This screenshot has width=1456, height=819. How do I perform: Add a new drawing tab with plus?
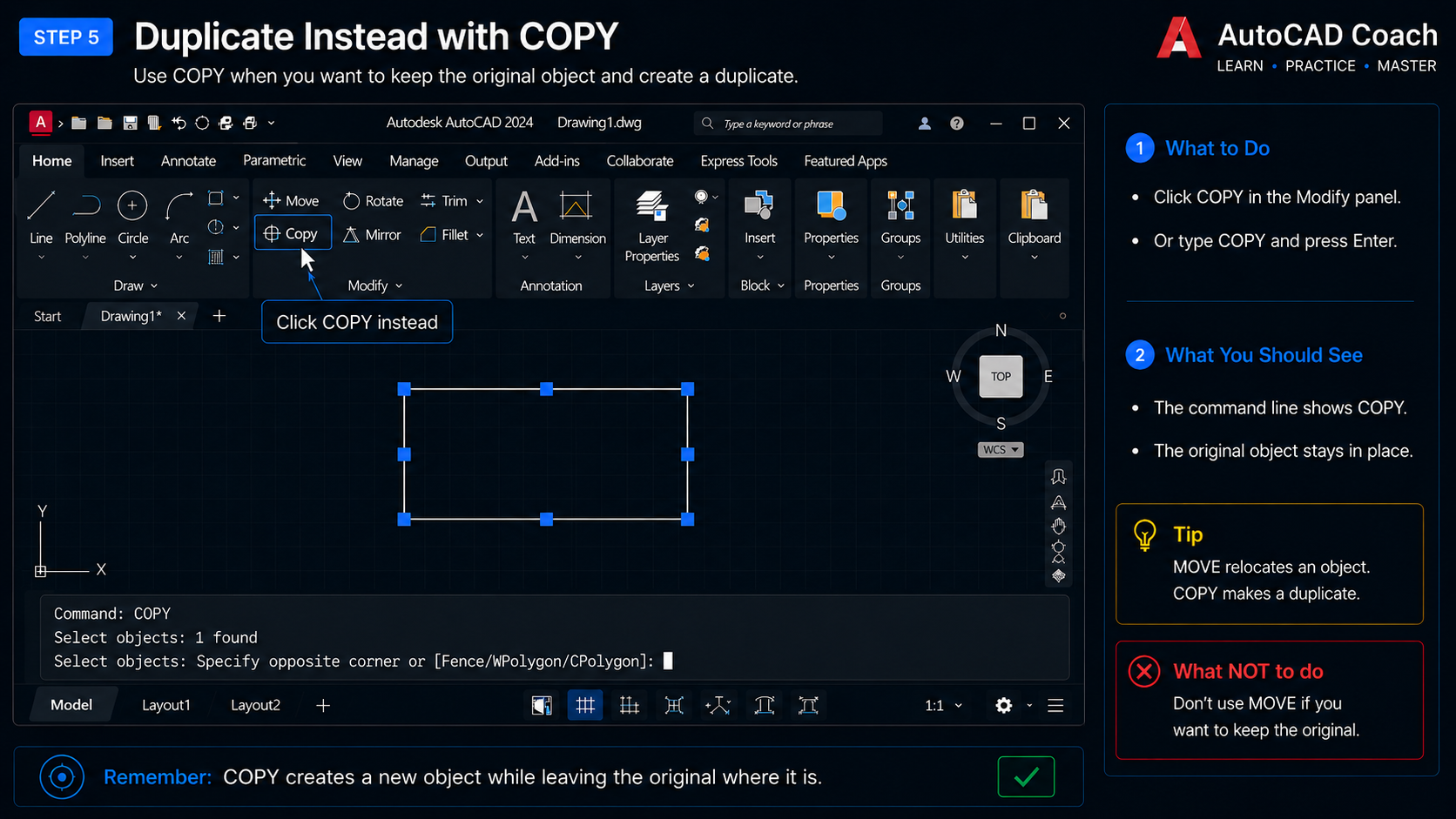coord(219,316)
